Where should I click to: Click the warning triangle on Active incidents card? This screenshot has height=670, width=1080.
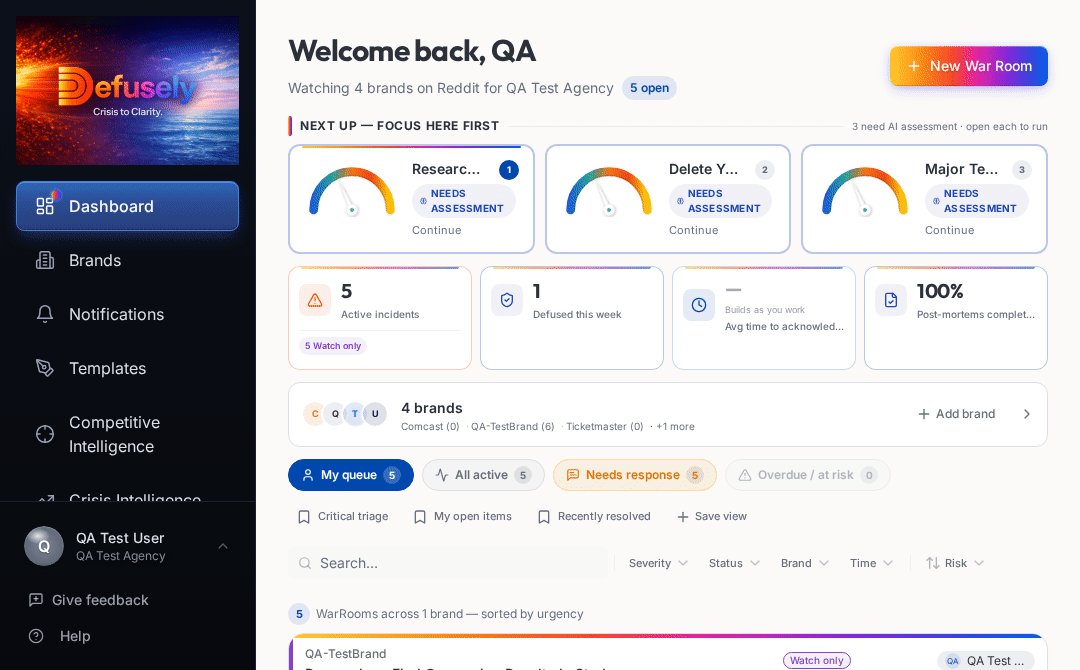point(315,299)
